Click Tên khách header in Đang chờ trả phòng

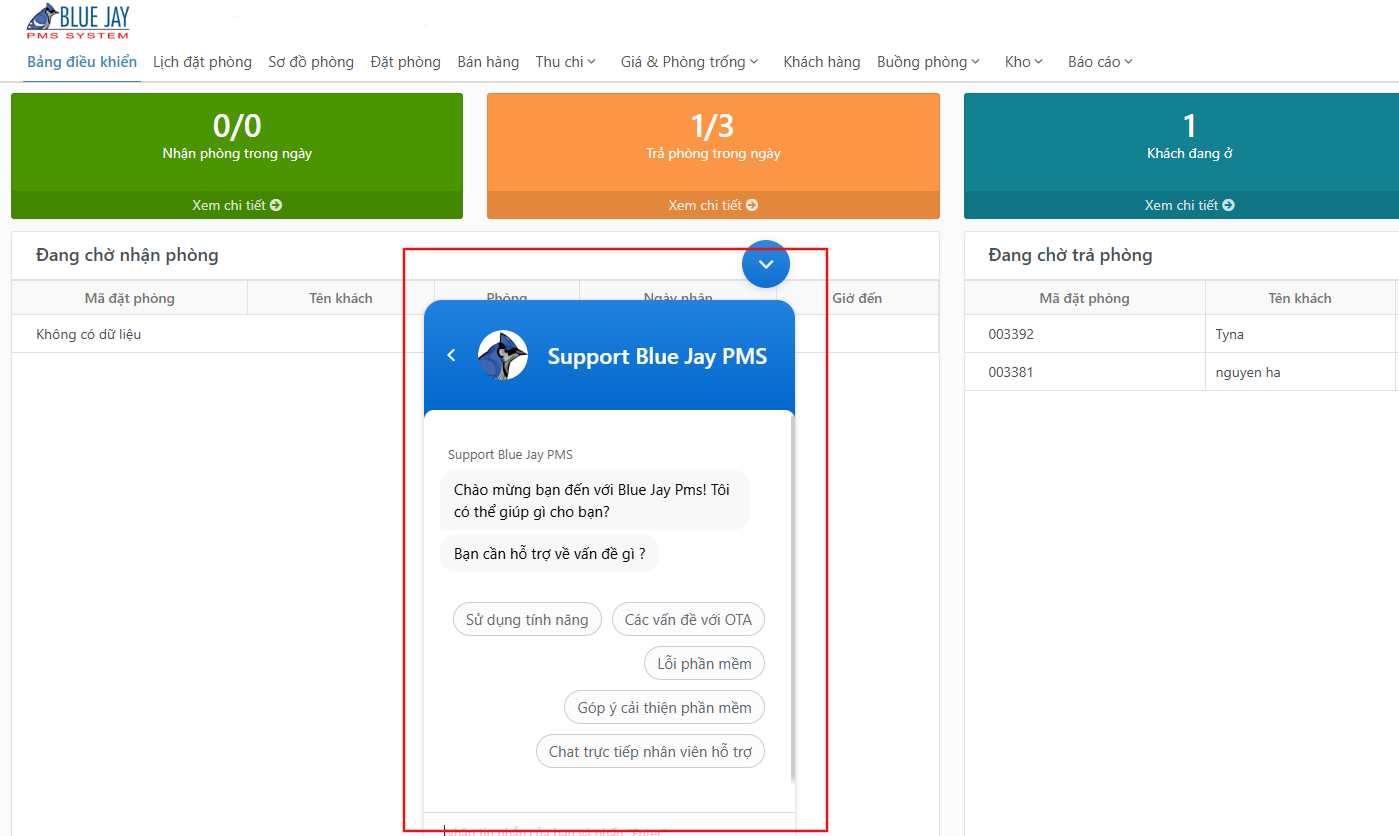coord(1300,298)
